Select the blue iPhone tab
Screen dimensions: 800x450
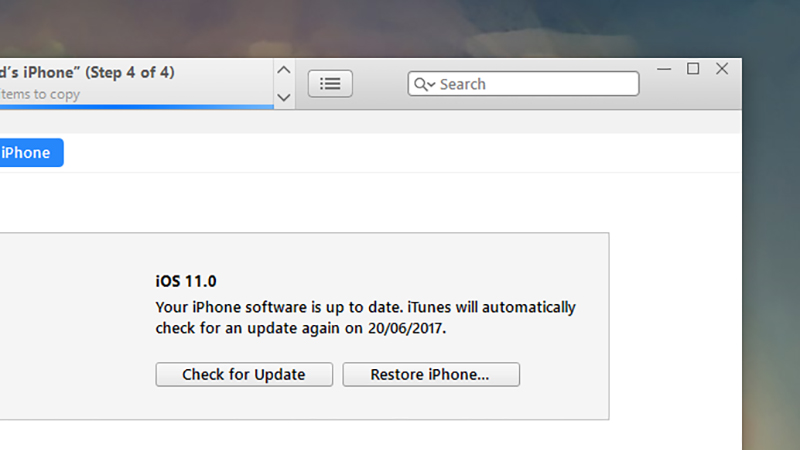[31, 153]
